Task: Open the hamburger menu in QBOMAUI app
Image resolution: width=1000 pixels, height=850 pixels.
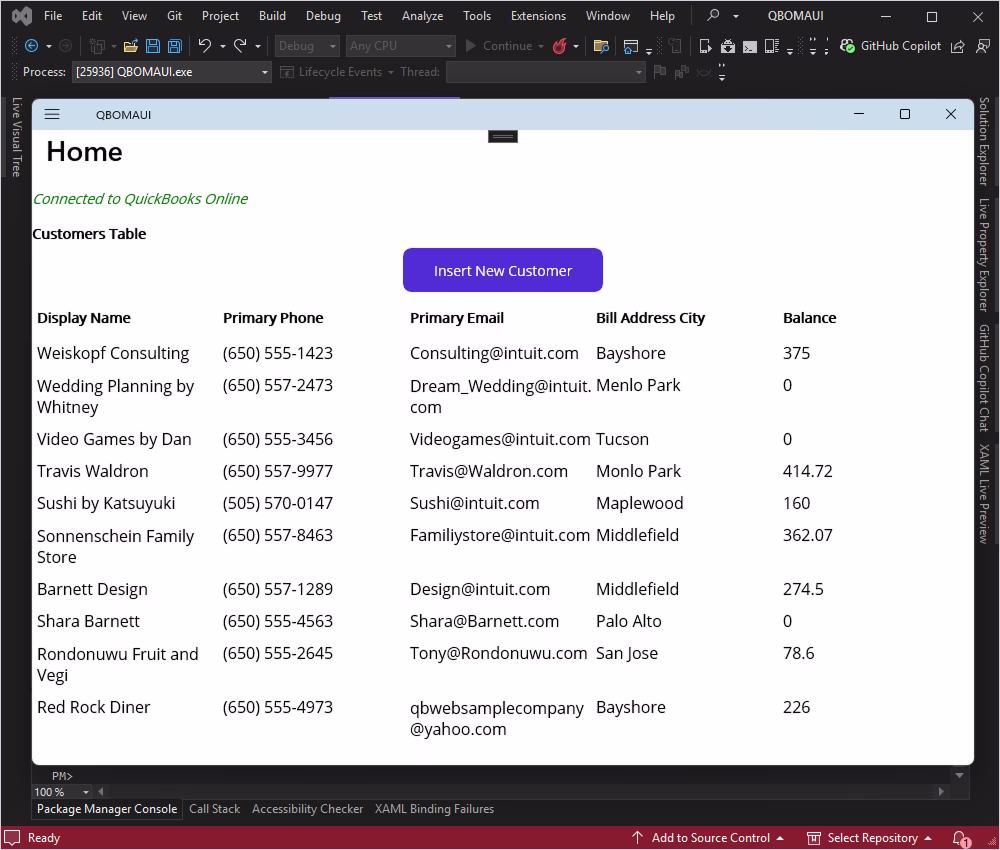Action: 52,114
